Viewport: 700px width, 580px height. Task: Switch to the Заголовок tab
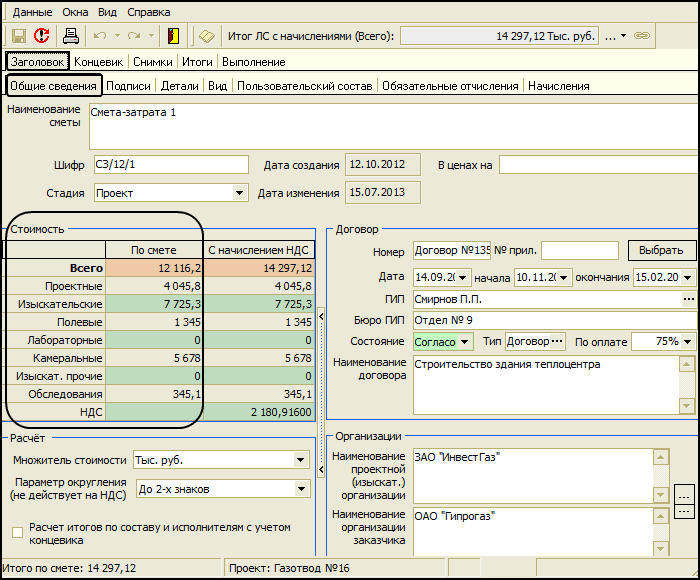tap(38, 62)
